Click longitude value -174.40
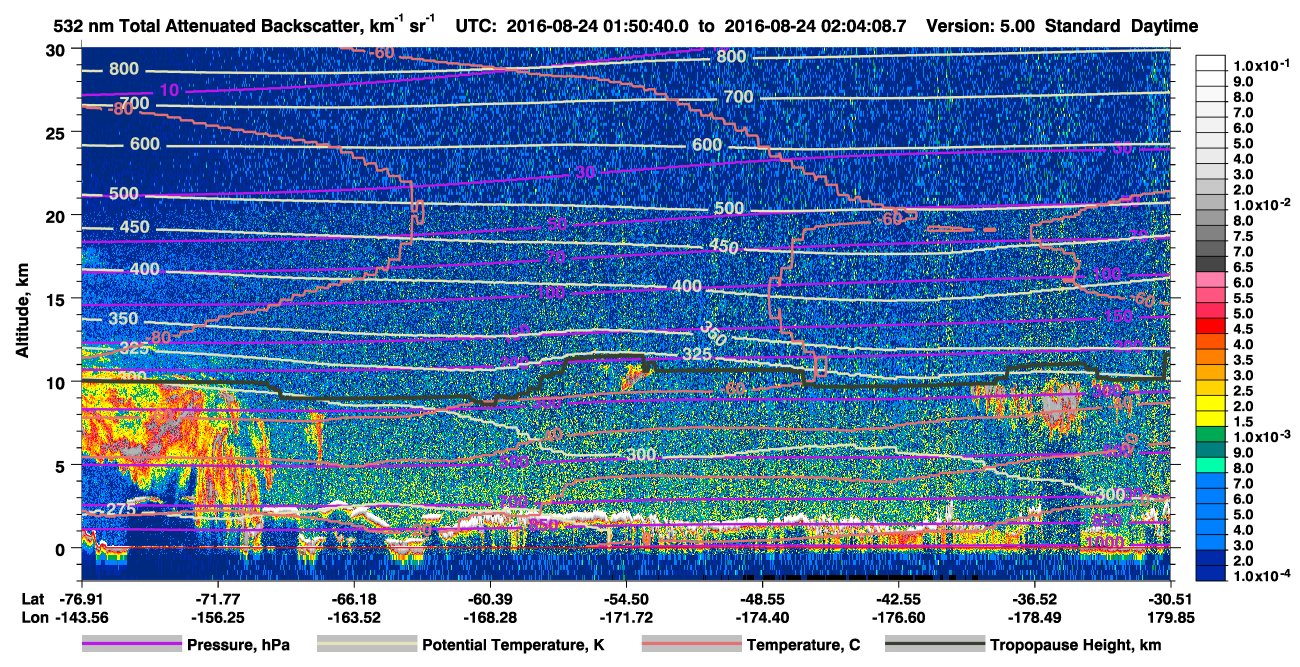This screenshot has width=1300, height=667. click(x=762, y=618)
